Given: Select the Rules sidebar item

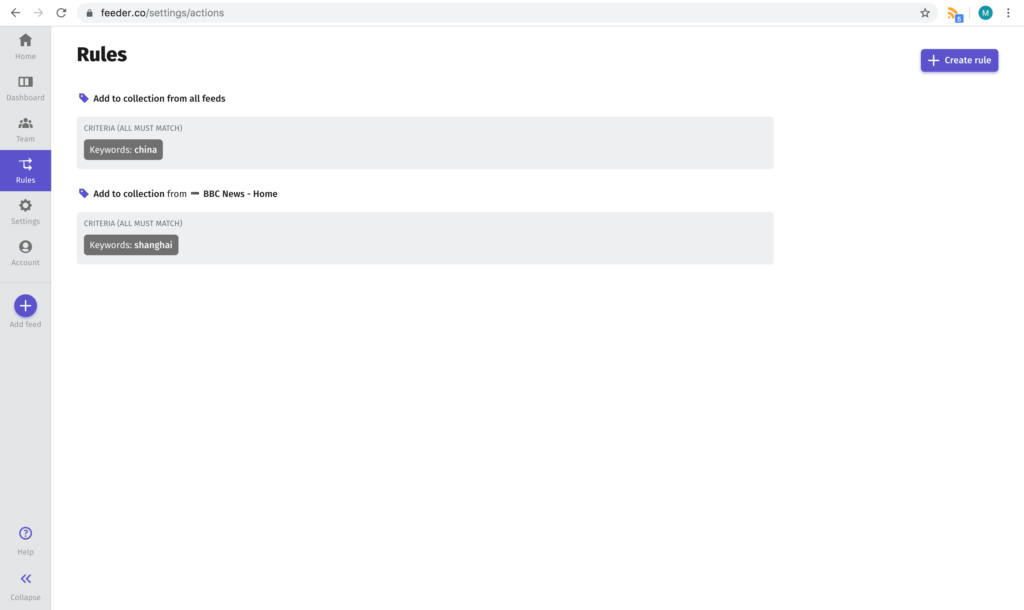Looking at the screenshot, I should pyautogui.click(x=25, y=170).
